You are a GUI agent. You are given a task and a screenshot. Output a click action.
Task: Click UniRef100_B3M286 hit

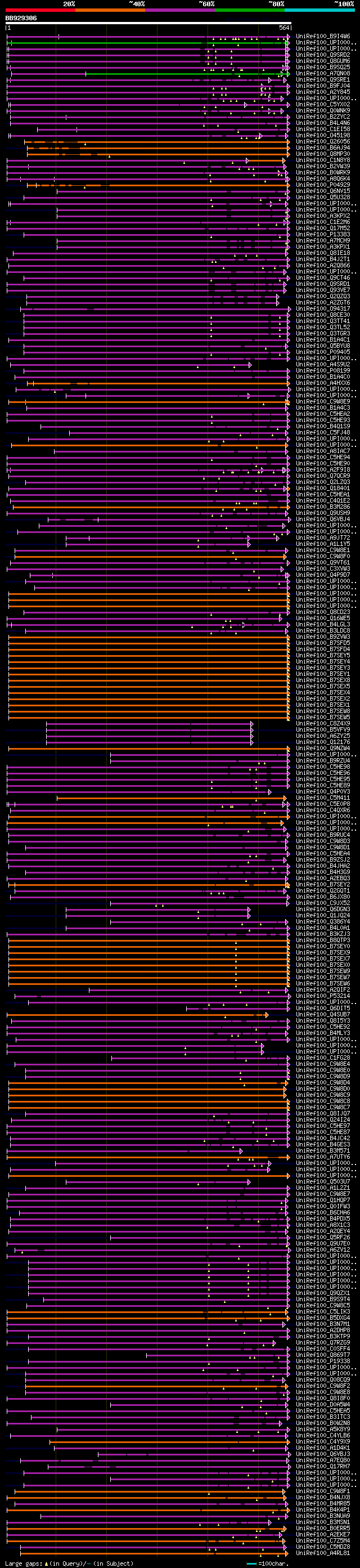(323, 507)
